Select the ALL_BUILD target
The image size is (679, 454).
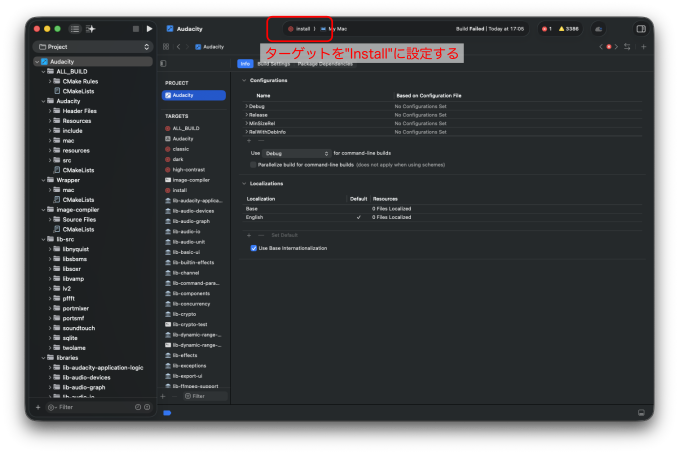click(186, 128)
